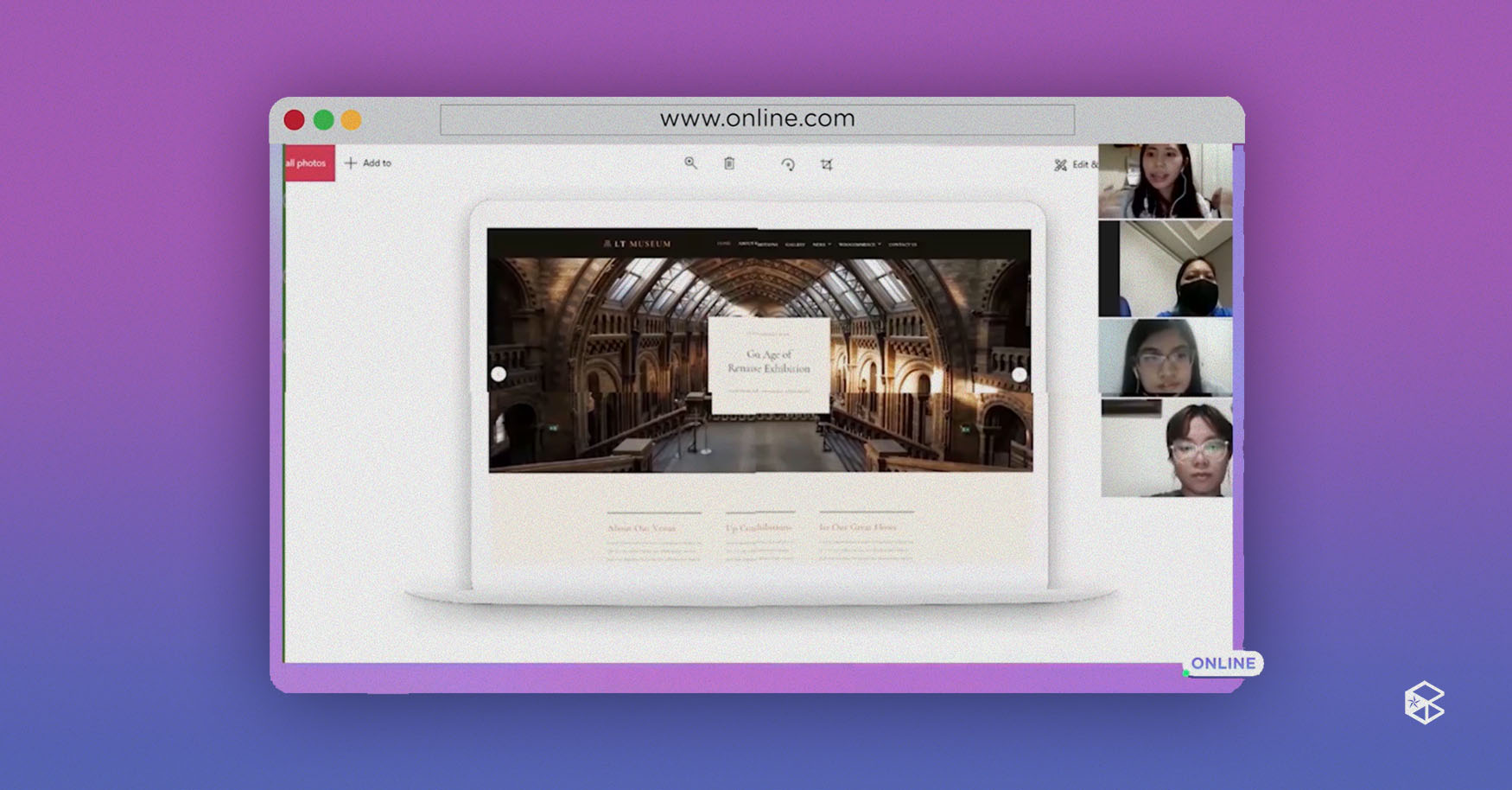Screen dimensions: 1512x790
Task: Expand the News dropdown on museum site
Action: tap(821, 245)
